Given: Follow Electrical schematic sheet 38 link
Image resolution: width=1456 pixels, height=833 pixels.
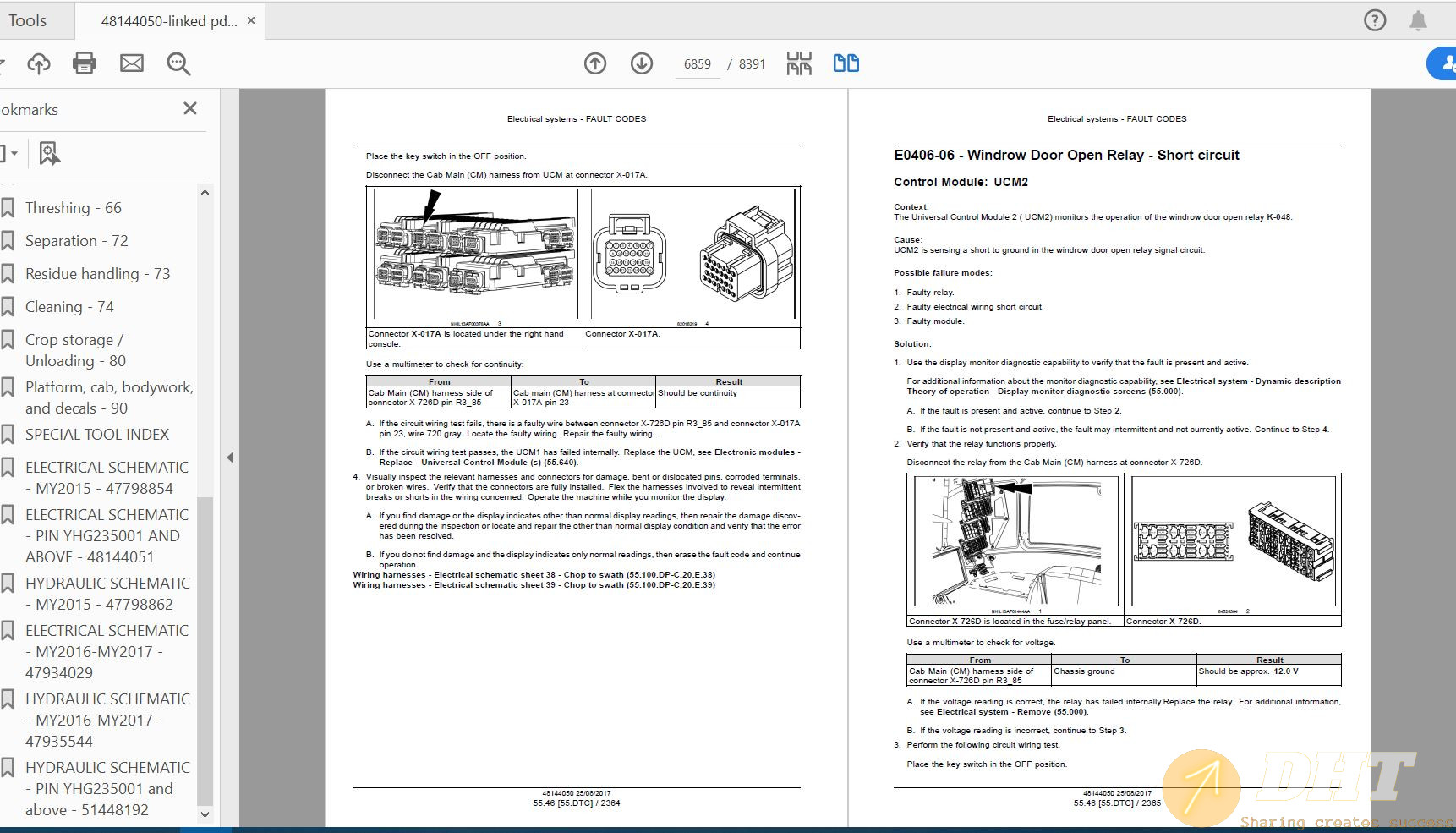Looking at the screenshot, I should 534,575.
